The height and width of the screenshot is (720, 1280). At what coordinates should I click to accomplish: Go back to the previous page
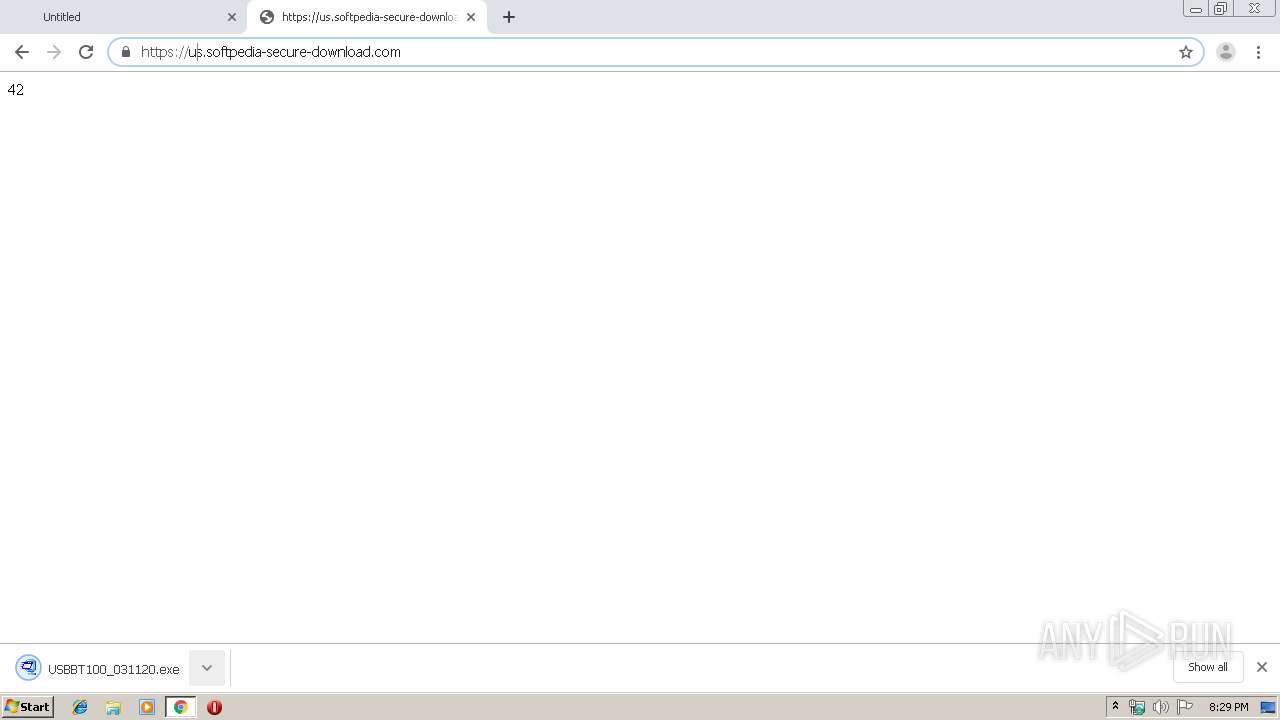(x=22, y=52)
